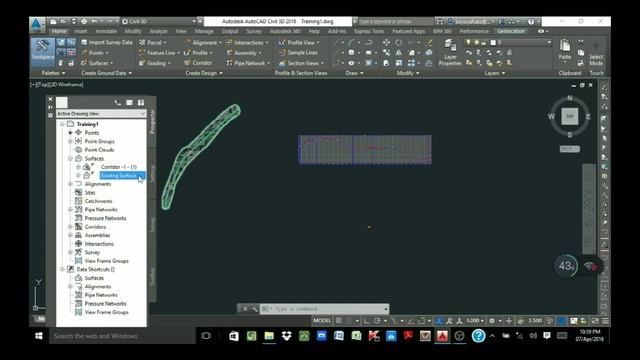Open the Grading dropdown
Viewport: 640px width, 360px height.
(155, 63)
